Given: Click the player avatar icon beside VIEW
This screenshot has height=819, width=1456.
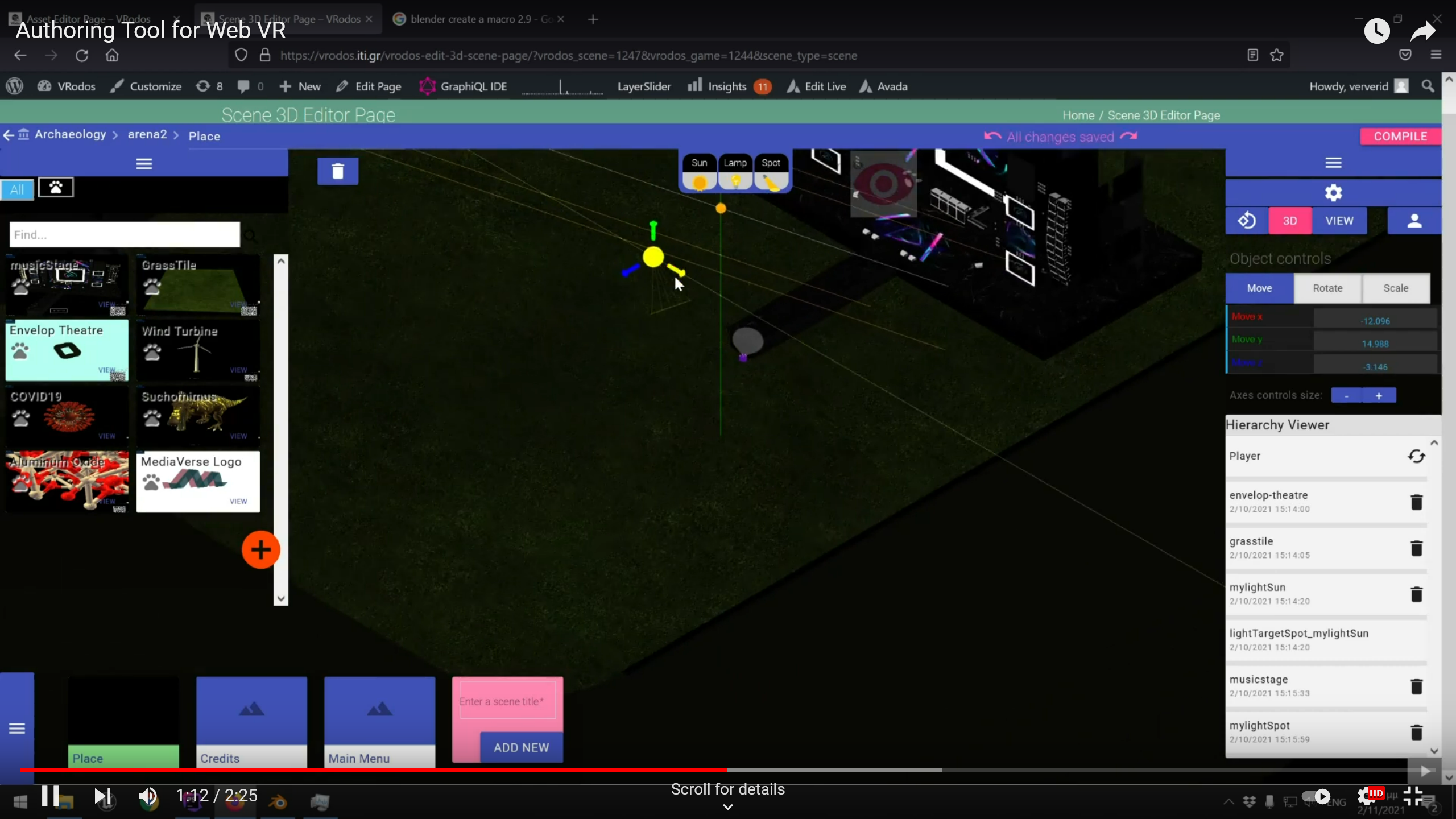Looking at the screenshot, I should point(1414,221).
